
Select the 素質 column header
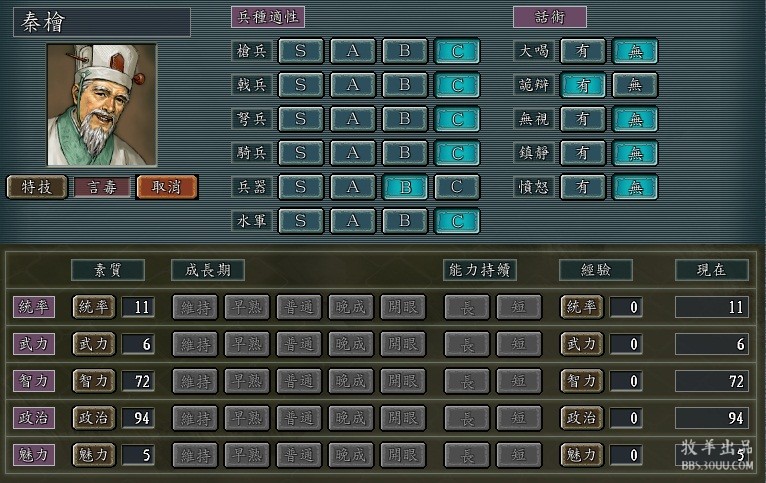tap(108, 270)
